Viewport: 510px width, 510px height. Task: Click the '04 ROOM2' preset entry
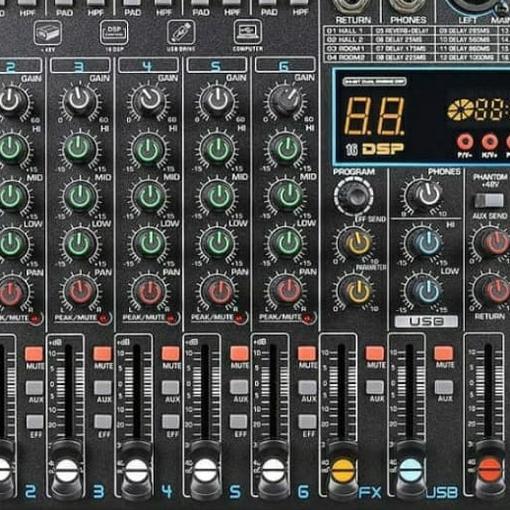[347, 57]
